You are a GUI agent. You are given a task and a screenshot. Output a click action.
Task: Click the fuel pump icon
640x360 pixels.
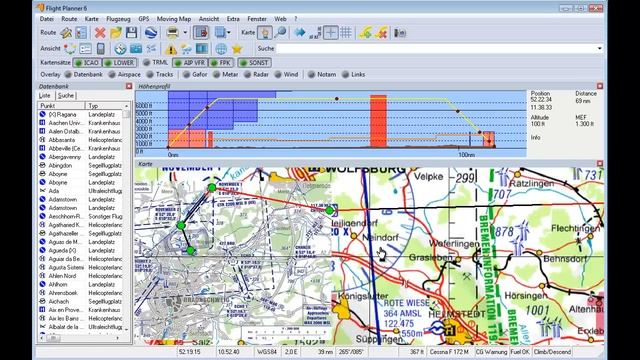(400, 33)
